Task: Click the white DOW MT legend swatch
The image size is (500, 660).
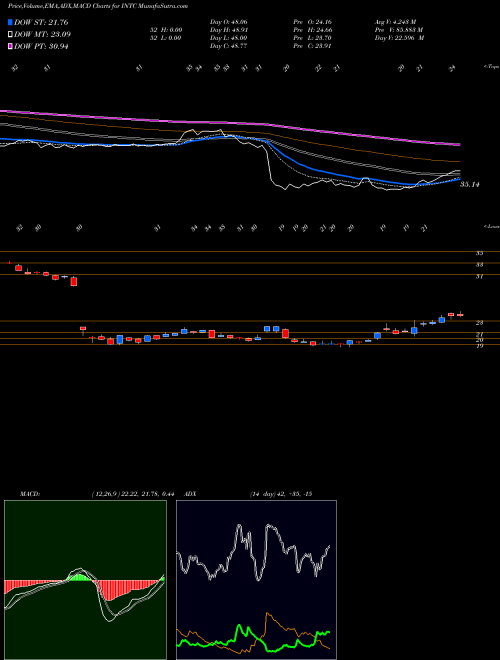Action: [x=10, y=34]
